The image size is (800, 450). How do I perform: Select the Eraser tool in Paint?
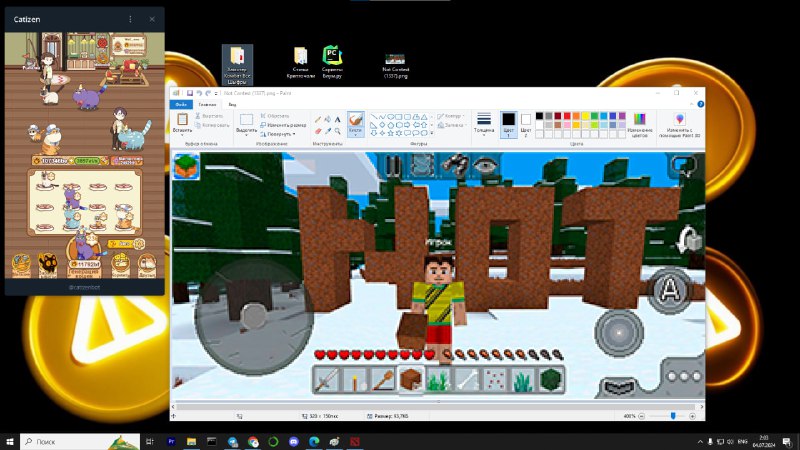tap(318, 131)
